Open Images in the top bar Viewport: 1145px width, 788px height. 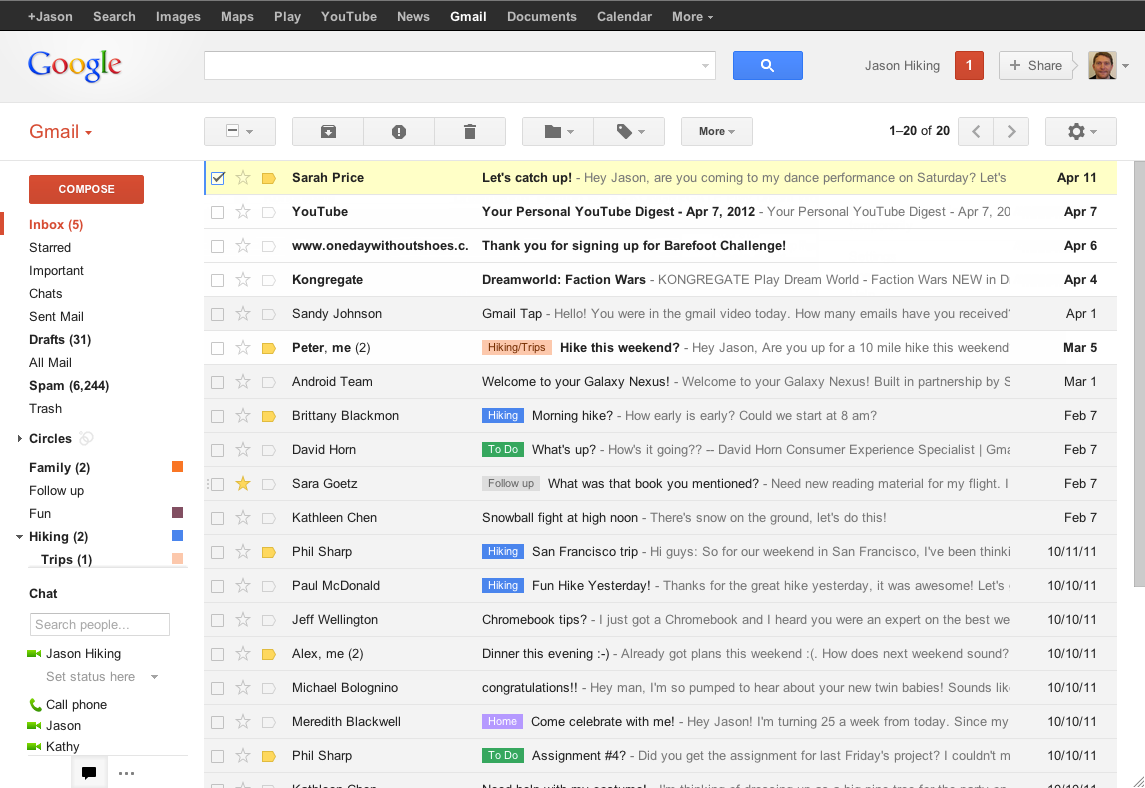coord(178,16)
